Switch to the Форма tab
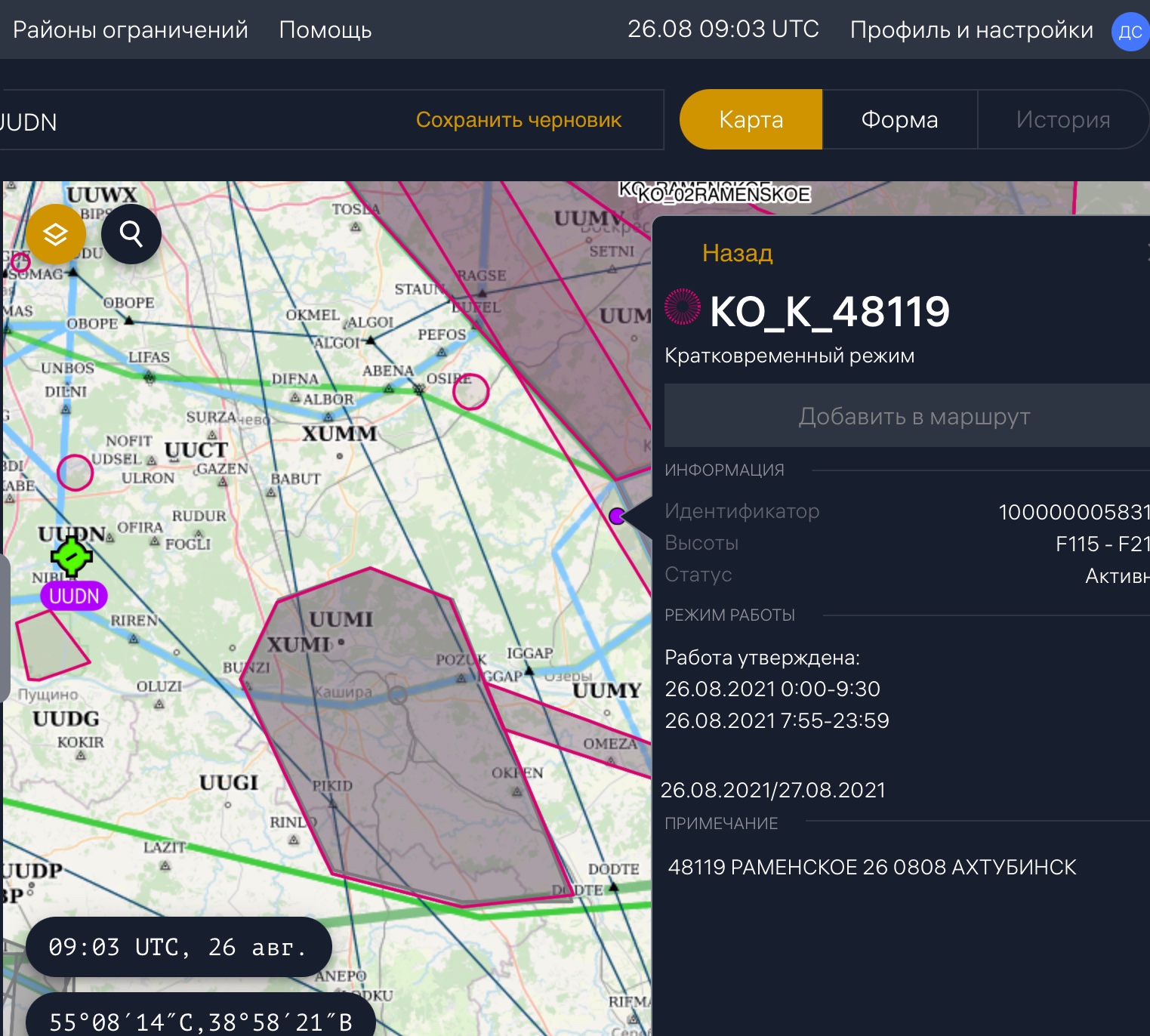This screenshot has width=1150, height=1036. pyautogui.click(x=899, y=119)
